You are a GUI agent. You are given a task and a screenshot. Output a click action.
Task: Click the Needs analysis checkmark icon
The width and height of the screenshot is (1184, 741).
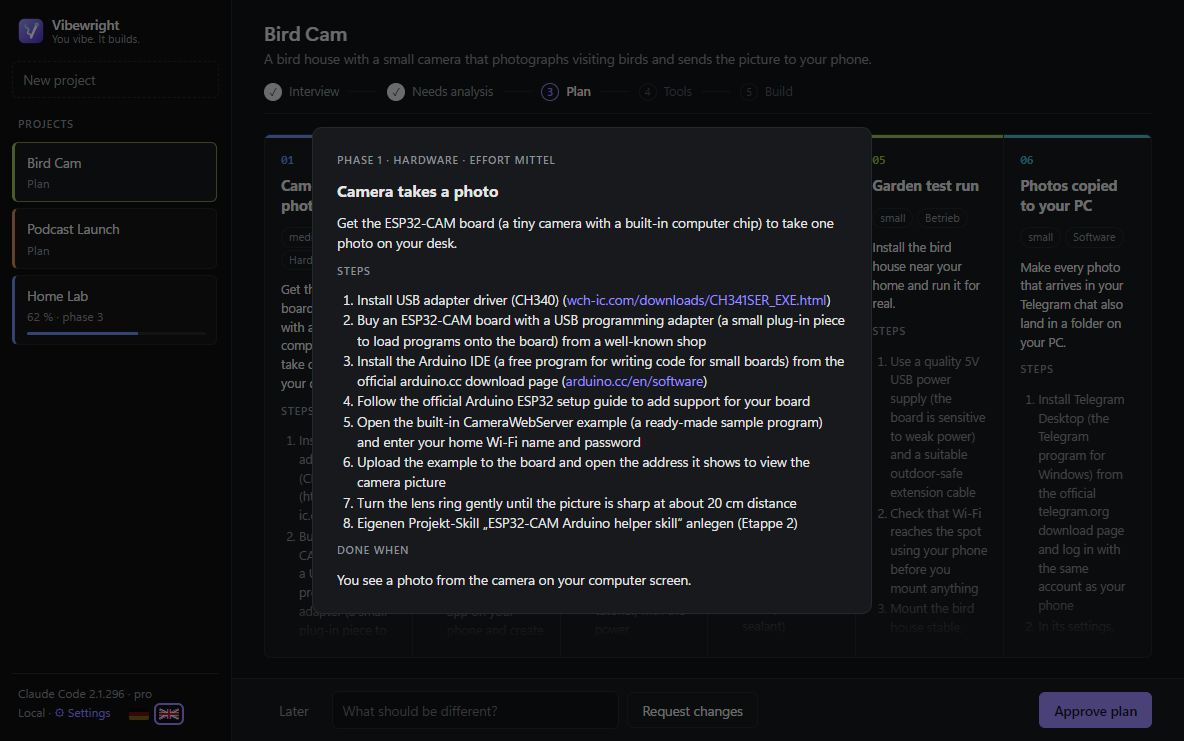tap(396, 92)
